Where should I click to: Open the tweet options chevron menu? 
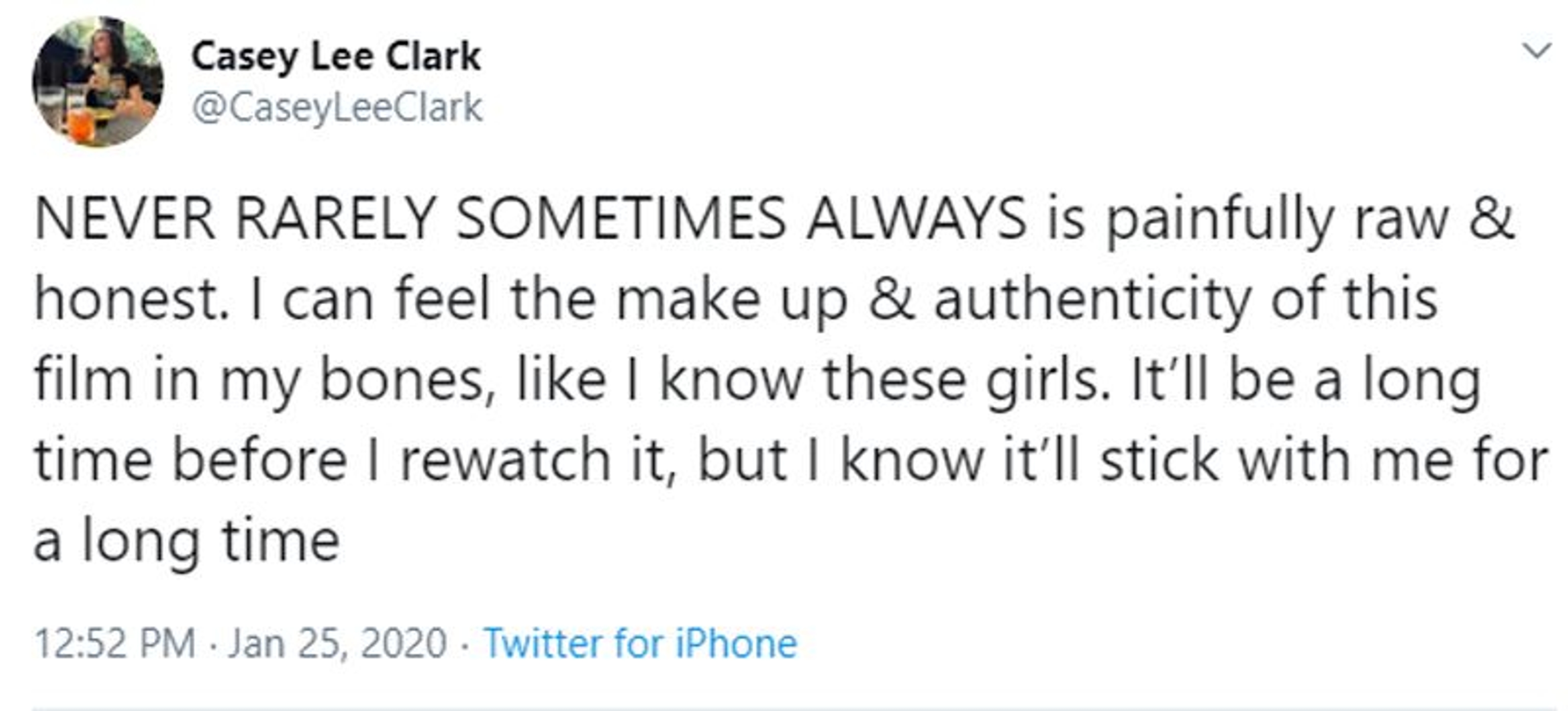[1537, 51]
